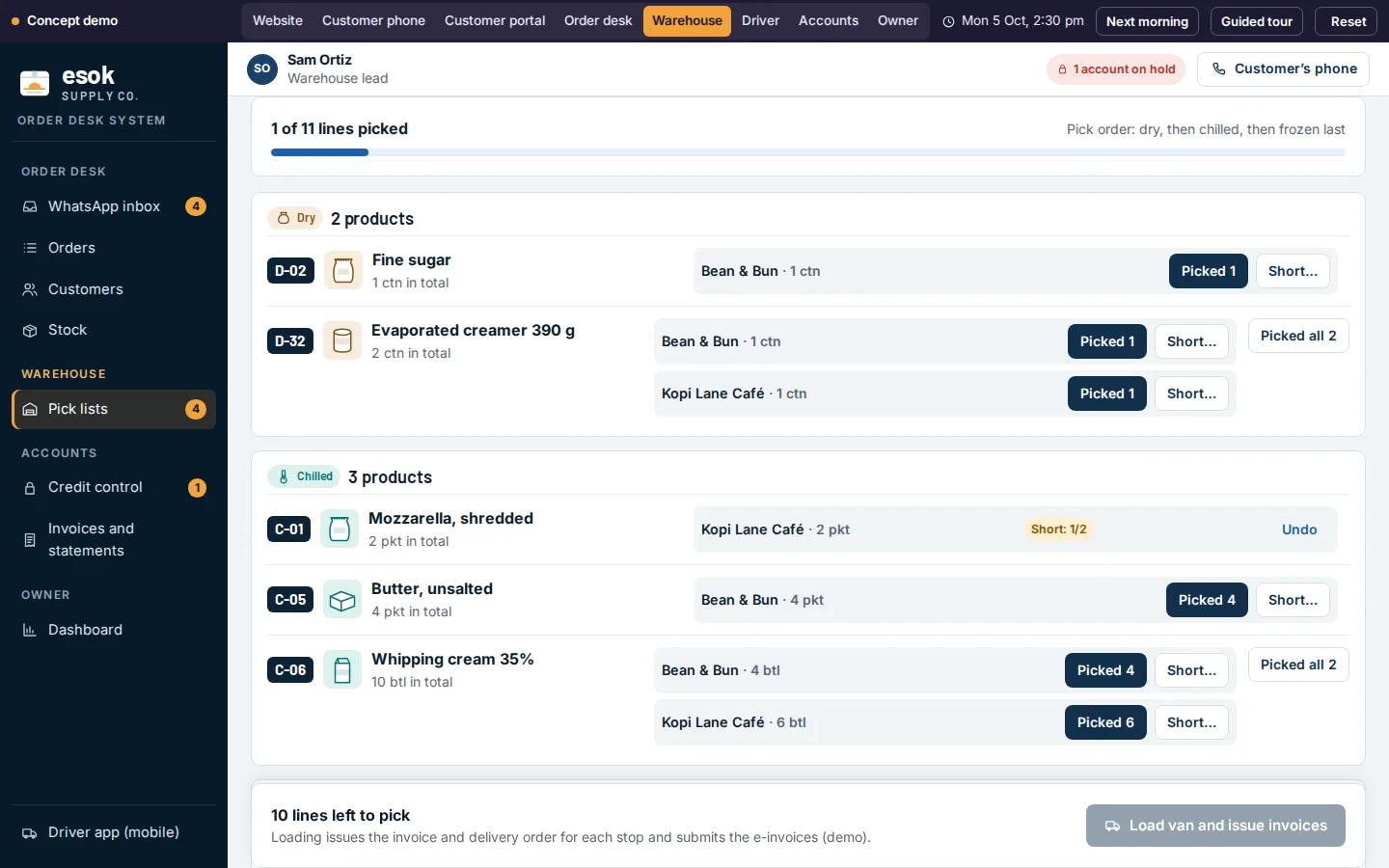The image size is (1389, 868).
Task: Open the Owner tab
Action: (x=898, y=20)
